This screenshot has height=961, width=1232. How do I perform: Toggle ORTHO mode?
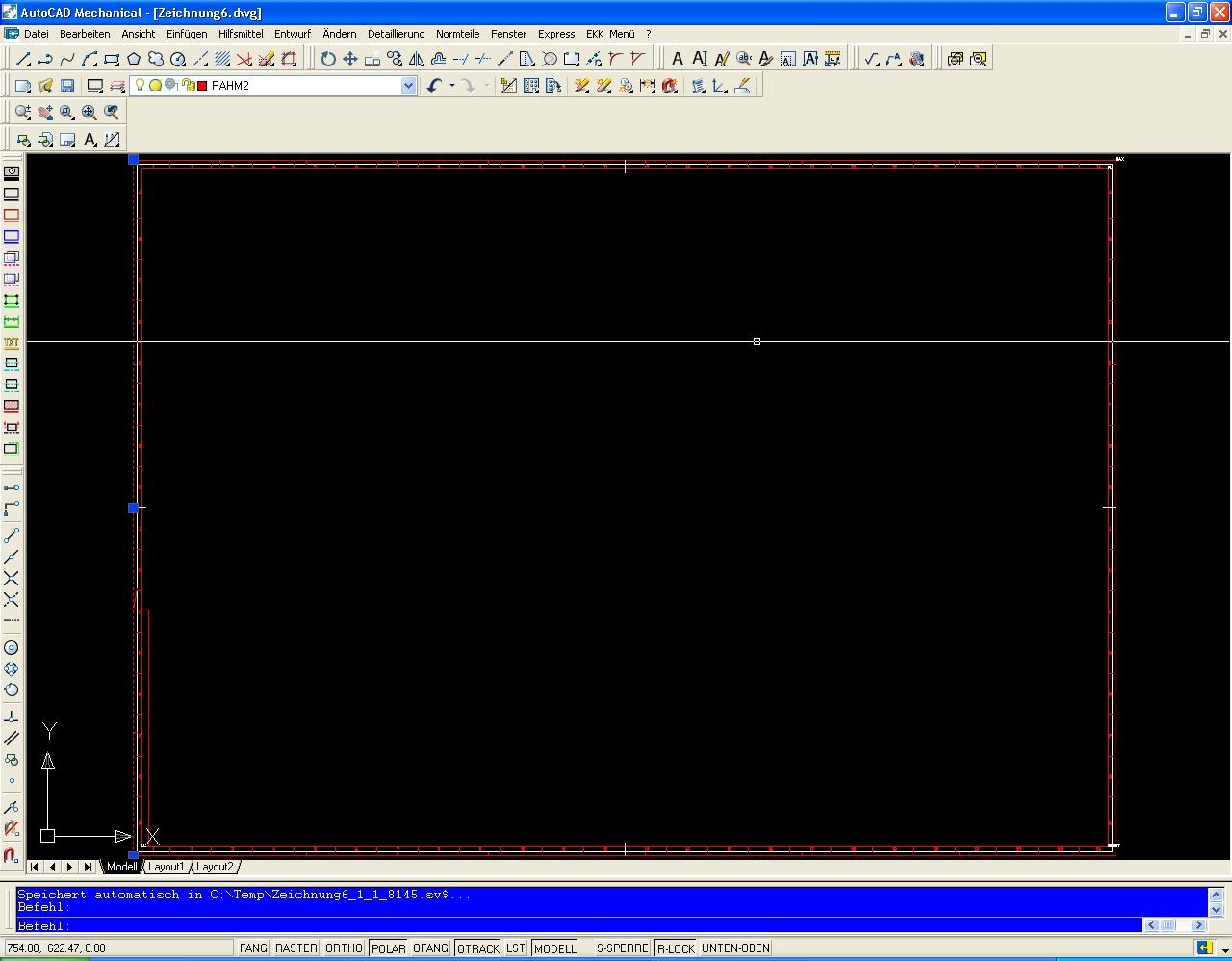click(344, 948)
